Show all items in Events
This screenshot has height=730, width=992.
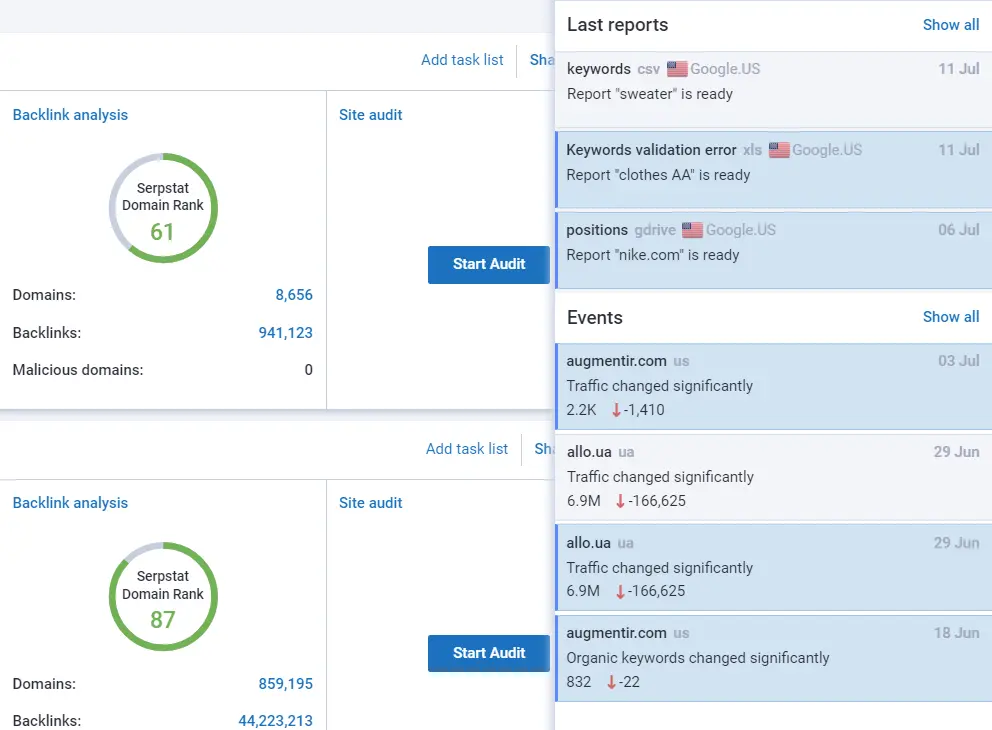tap(950, 317)
